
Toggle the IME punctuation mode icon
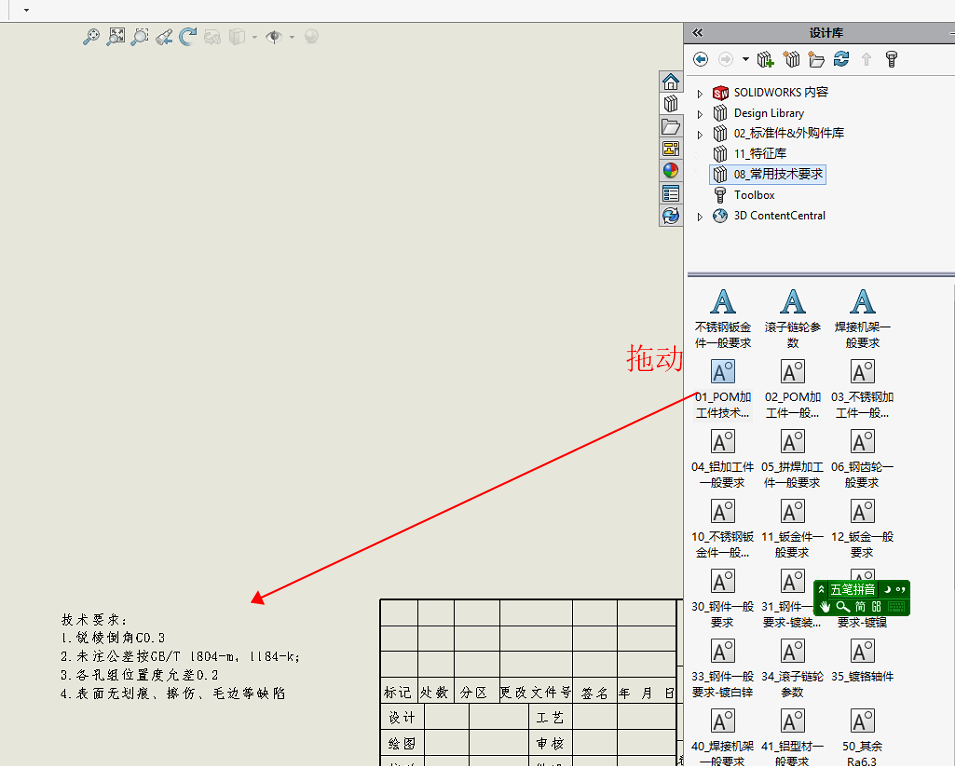[900, 589]
